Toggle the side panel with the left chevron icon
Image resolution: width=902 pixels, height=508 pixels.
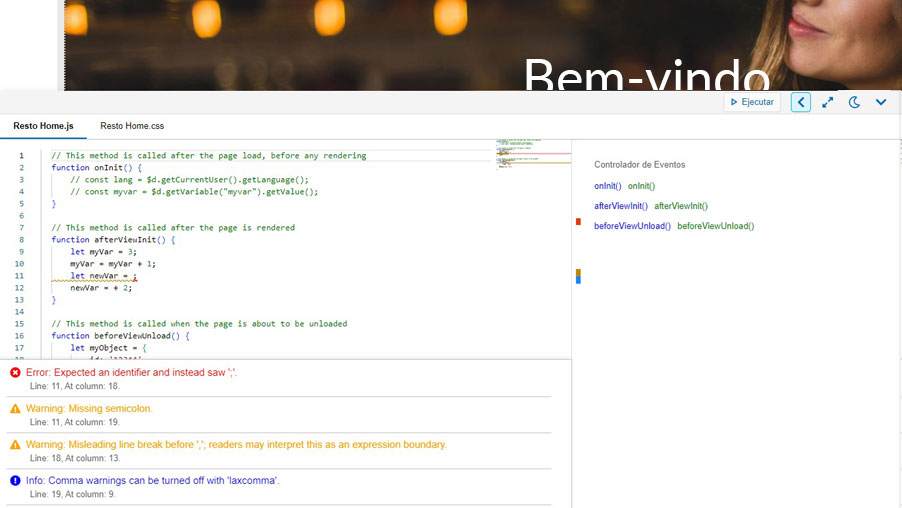[x=801, y=102]
